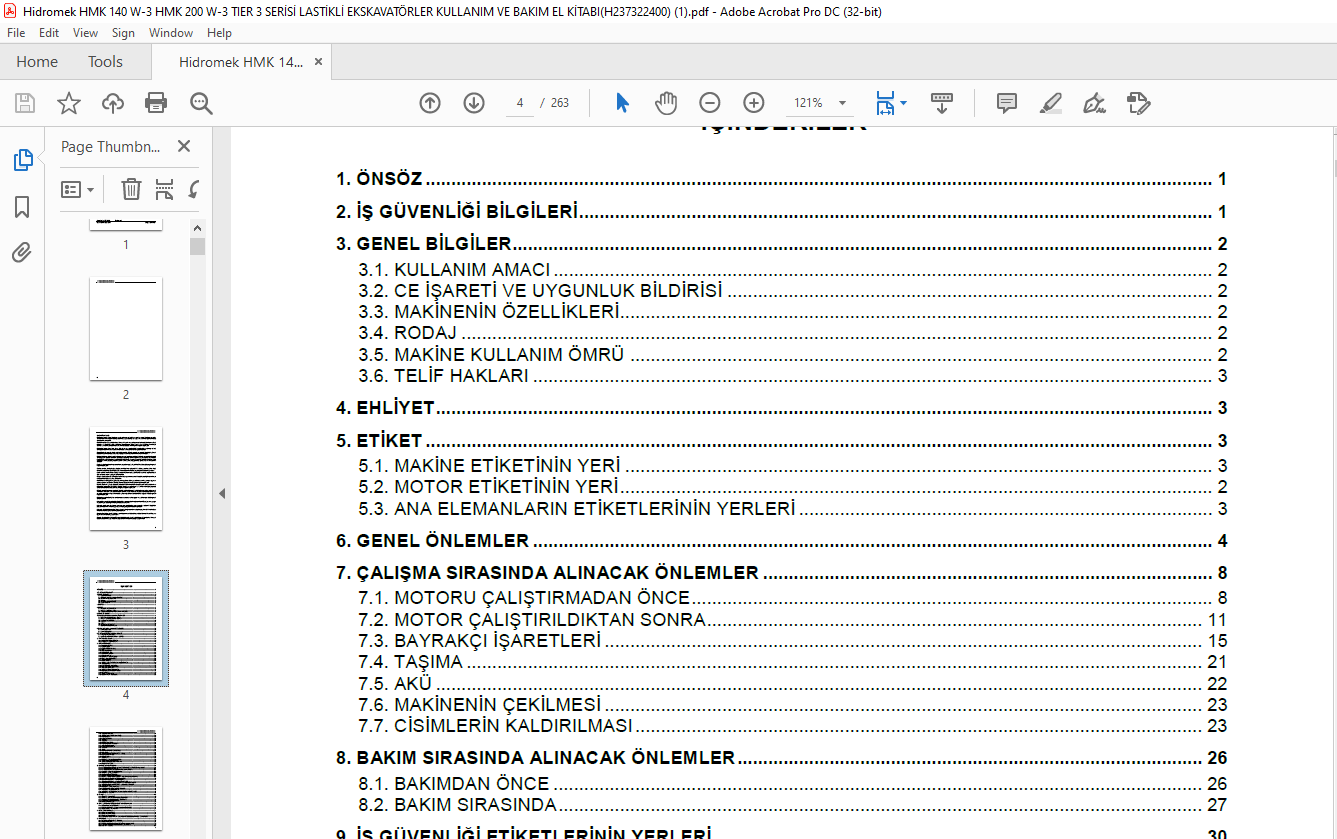Click entry 8.2. BAKIM SIRASINDA
This screenshot has height=839, width=1337.
(793, 805)
